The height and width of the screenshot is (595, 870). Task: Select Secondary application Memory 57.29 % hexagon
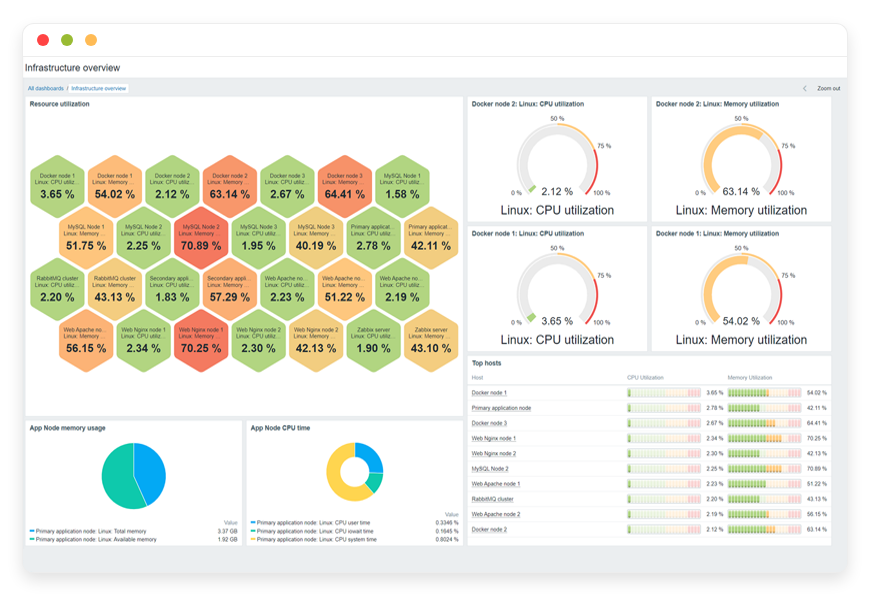click(x=230, y=289)
